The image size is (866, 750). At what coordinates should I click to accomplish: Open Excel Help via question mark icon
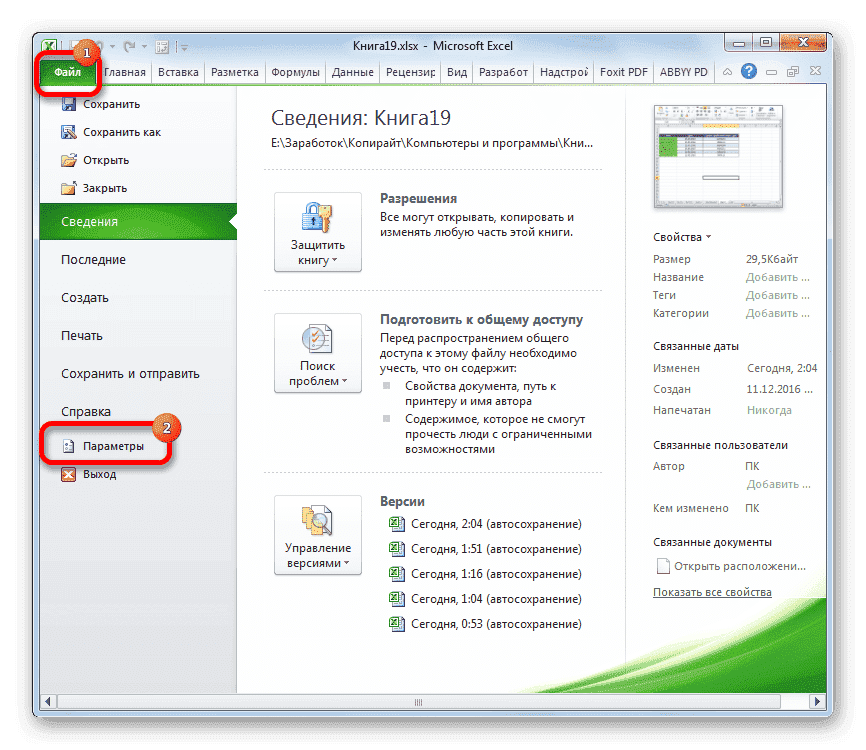click(x=749, y=71)
